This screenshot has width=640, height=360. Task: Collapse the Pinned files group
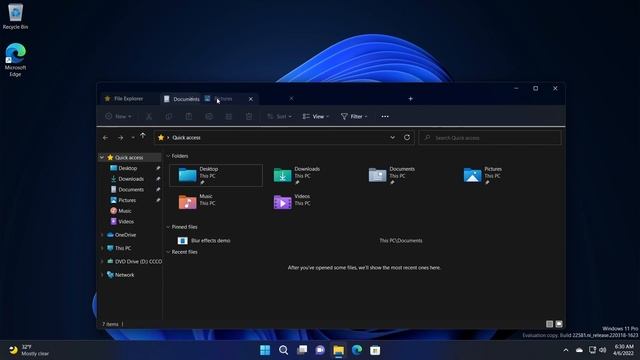168,227
